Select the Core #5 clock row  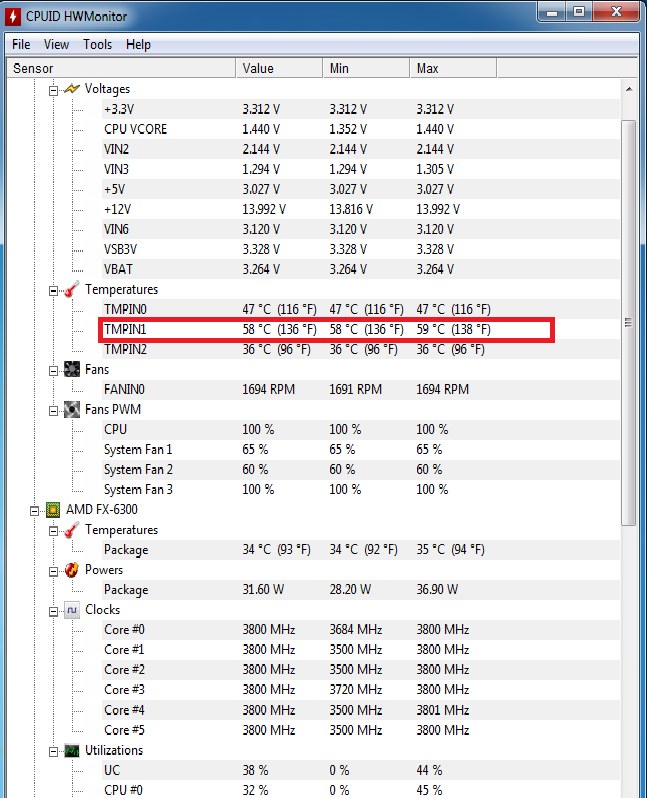pos(360,730)
